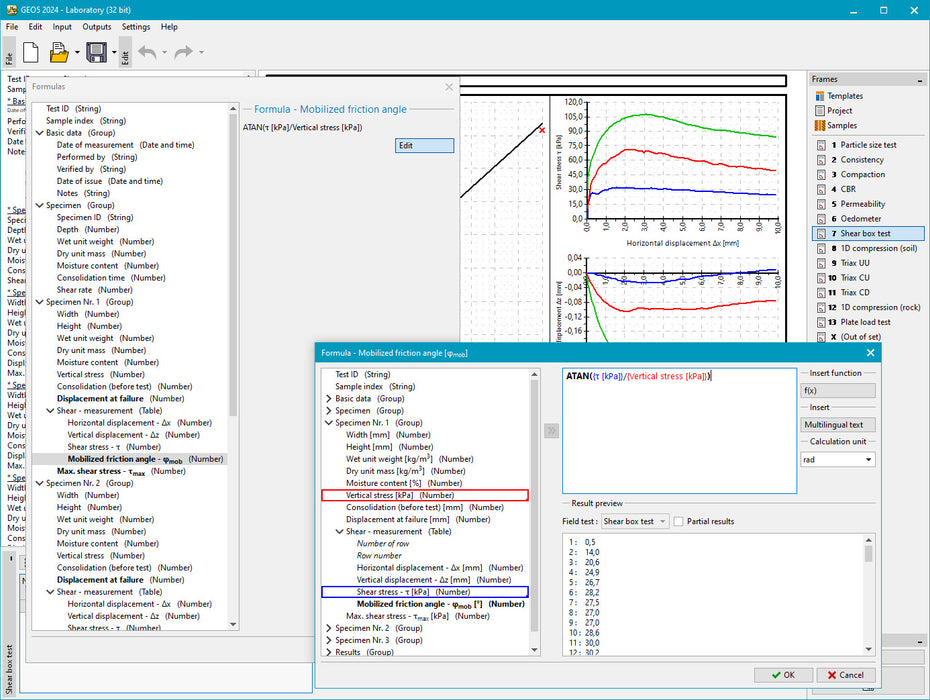
Task: Click the Save floppy disk icon
Action: click(x=96, y=52)
